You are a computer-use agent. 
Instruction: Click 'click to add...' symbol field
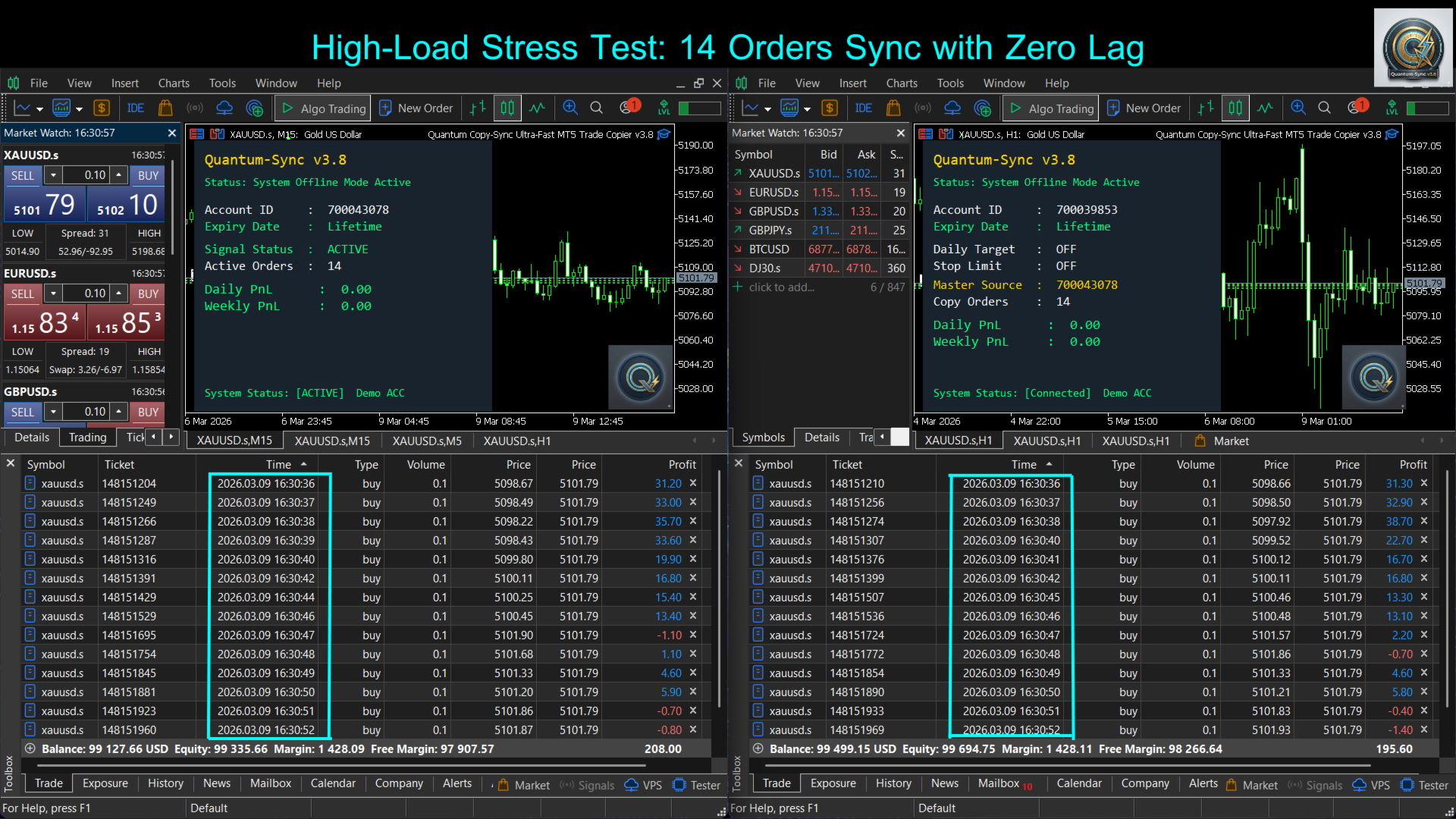781,287
